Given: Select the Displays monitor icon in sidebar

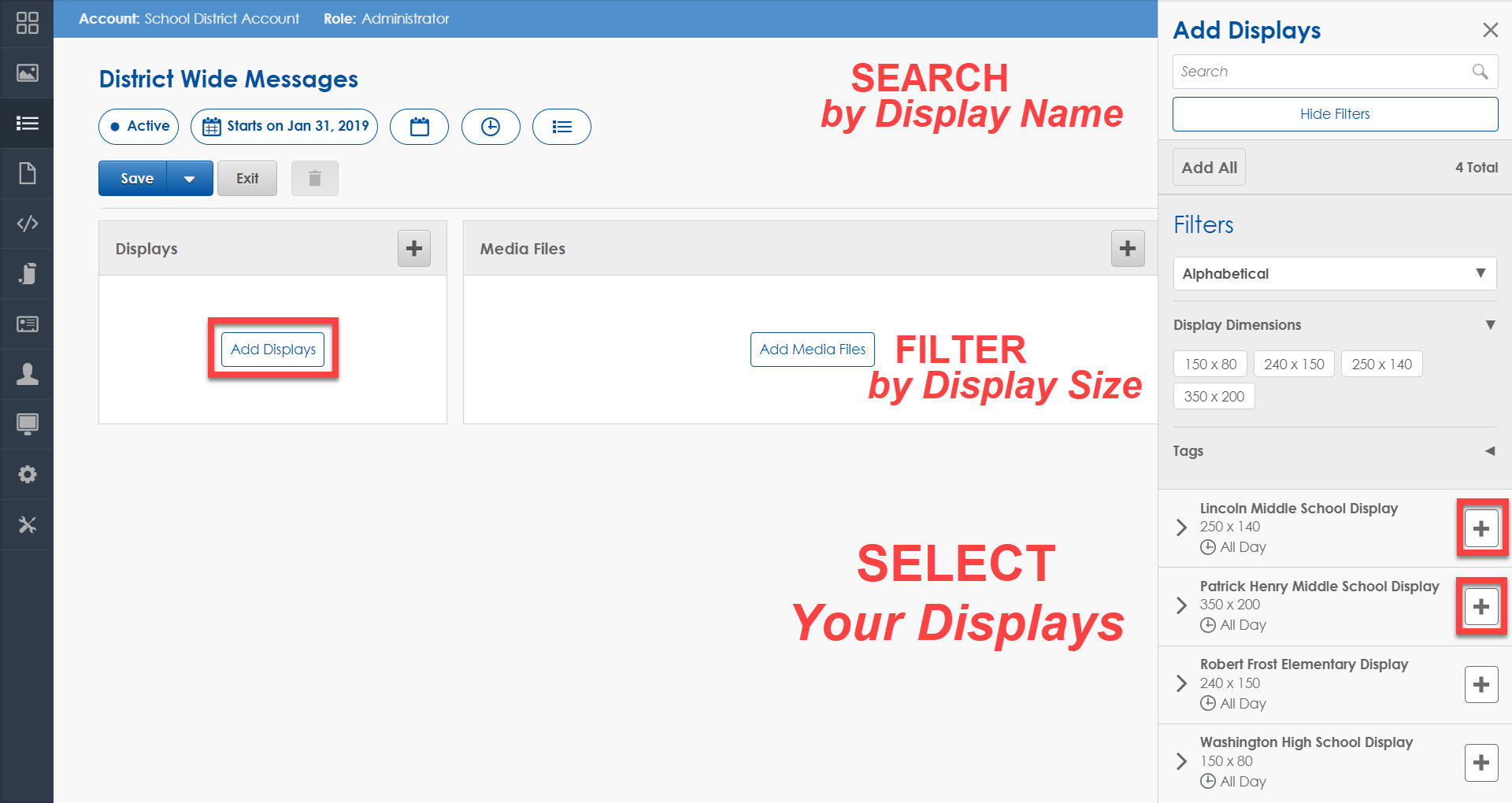Looking at the screenshot, I should [28, 424].
